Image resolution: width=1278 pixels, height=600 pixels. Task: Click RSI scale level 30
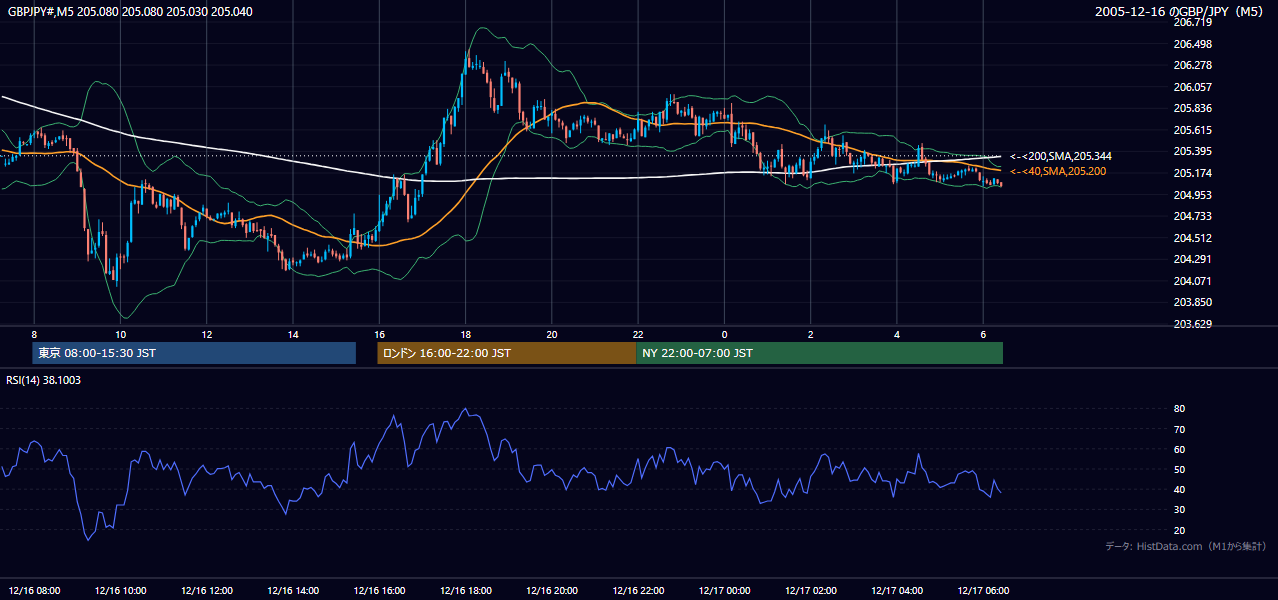(x=1179, y=510)
